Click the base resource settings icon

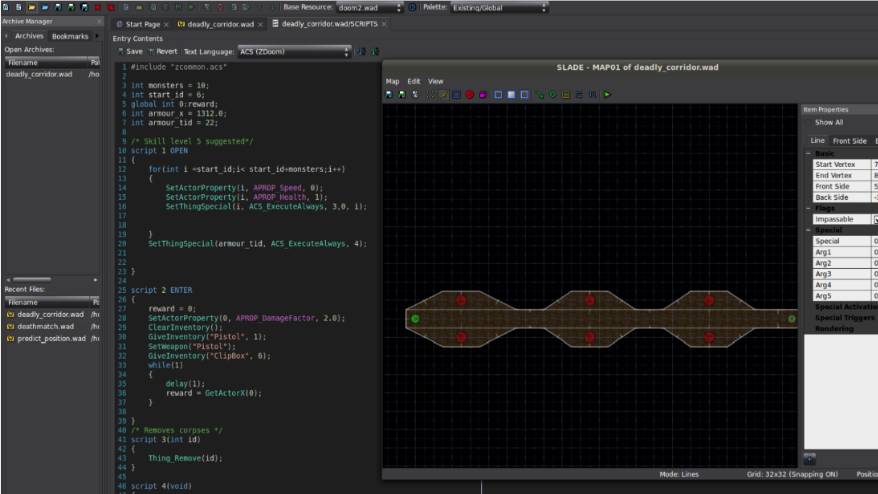coord(413,7)
